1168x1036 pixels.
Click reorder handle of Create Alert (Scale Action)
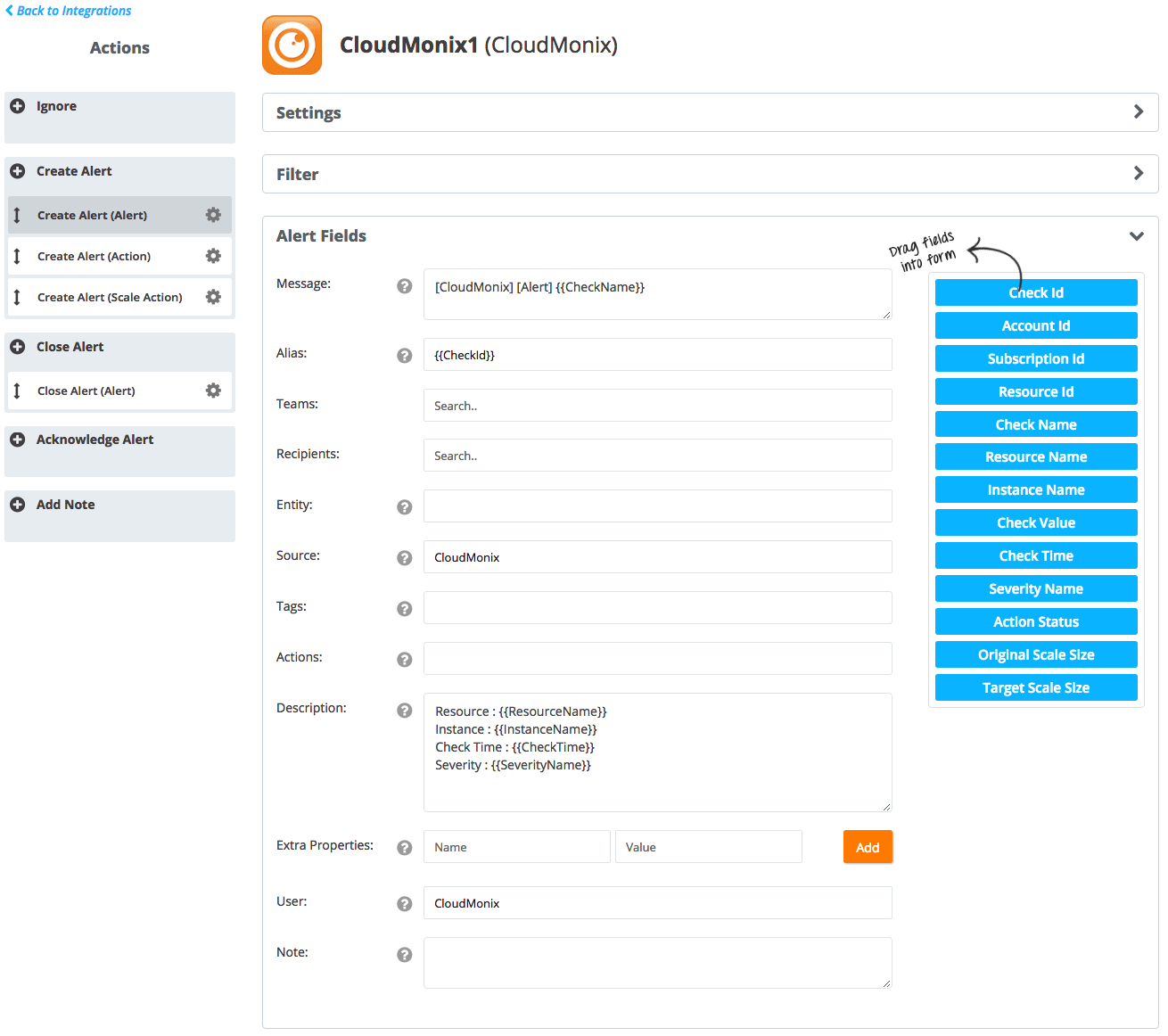tap(17, 297)
